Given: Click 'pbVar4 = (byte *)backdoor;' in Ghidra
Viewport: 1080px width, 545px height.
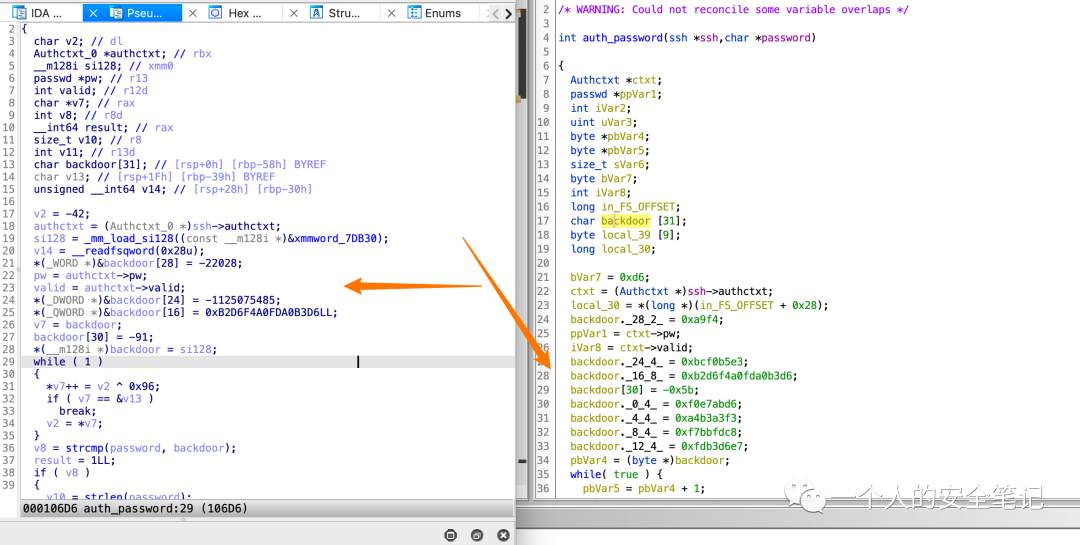Looking at the screenshot, I should coord(650,461).
